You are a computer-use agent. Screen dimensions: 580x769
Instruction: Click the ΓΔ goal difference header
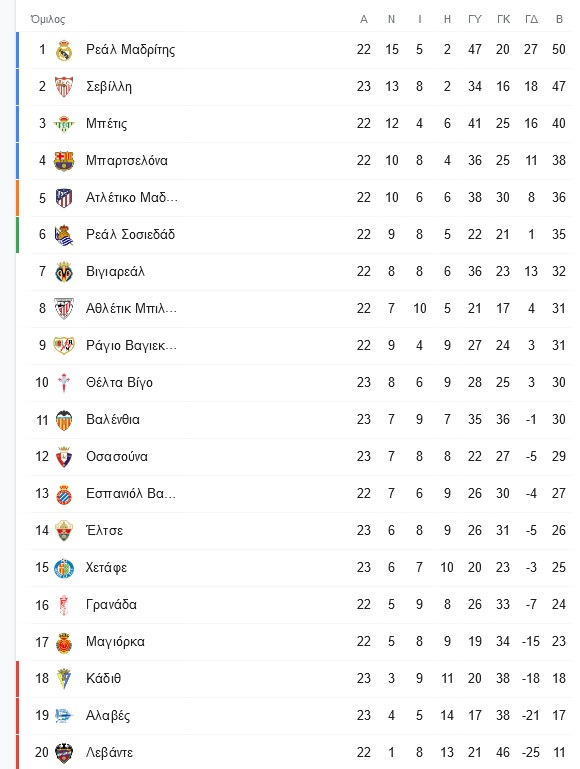coord(531,20)
